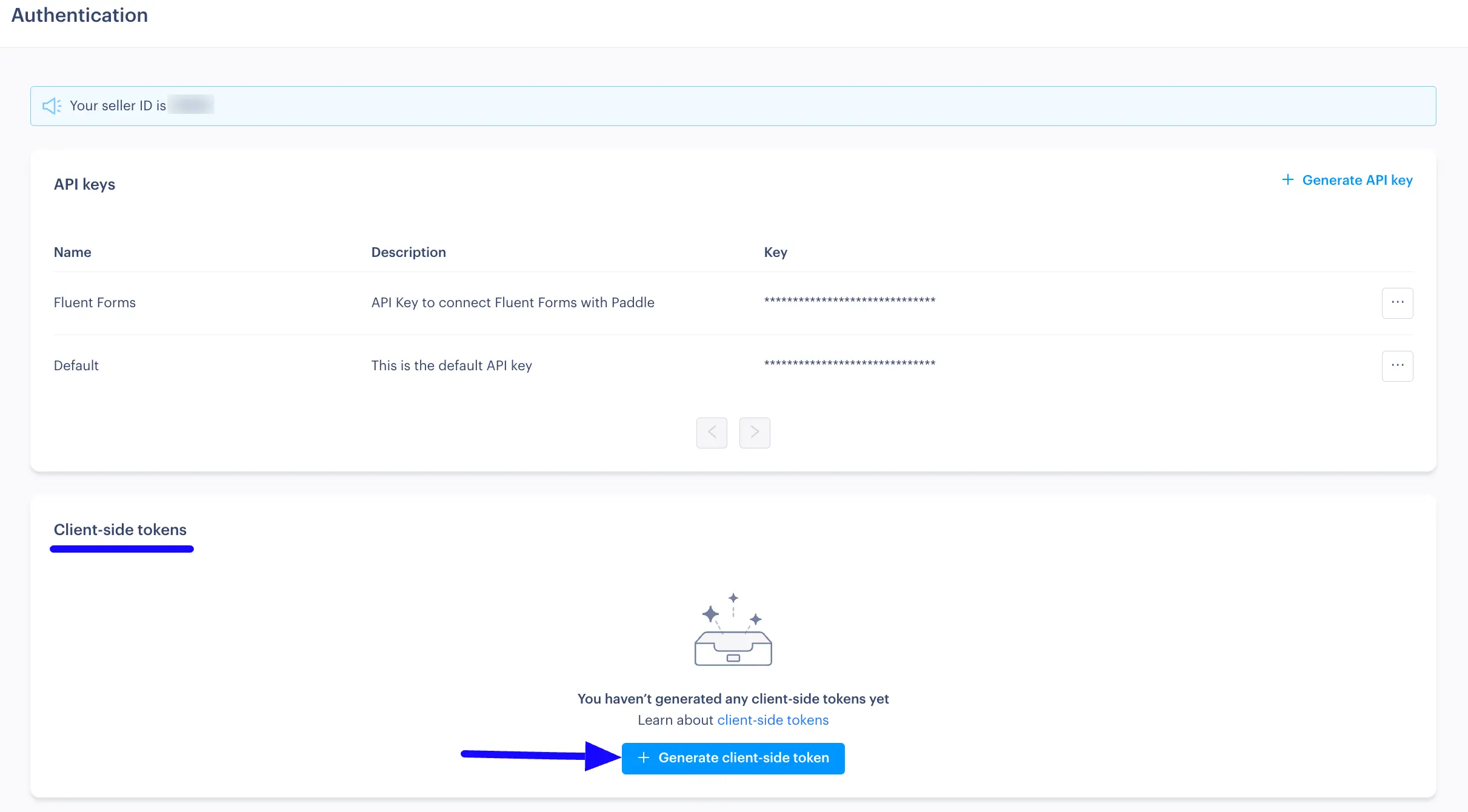Click the blurred seller ID value
Image resolution: width=1468 pixels, height=812 pixels.
(x=191, y=105)
